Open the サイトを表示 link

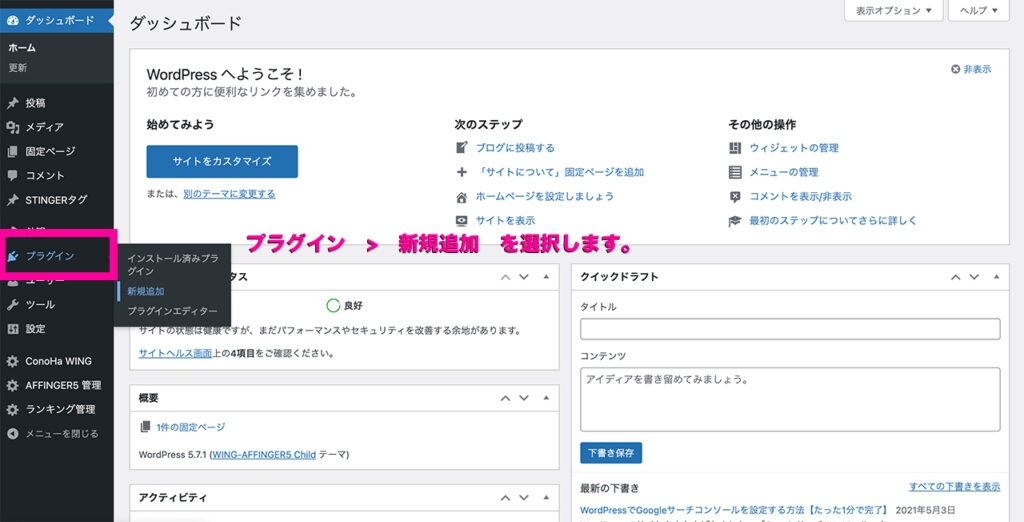[x=505, y=221]
